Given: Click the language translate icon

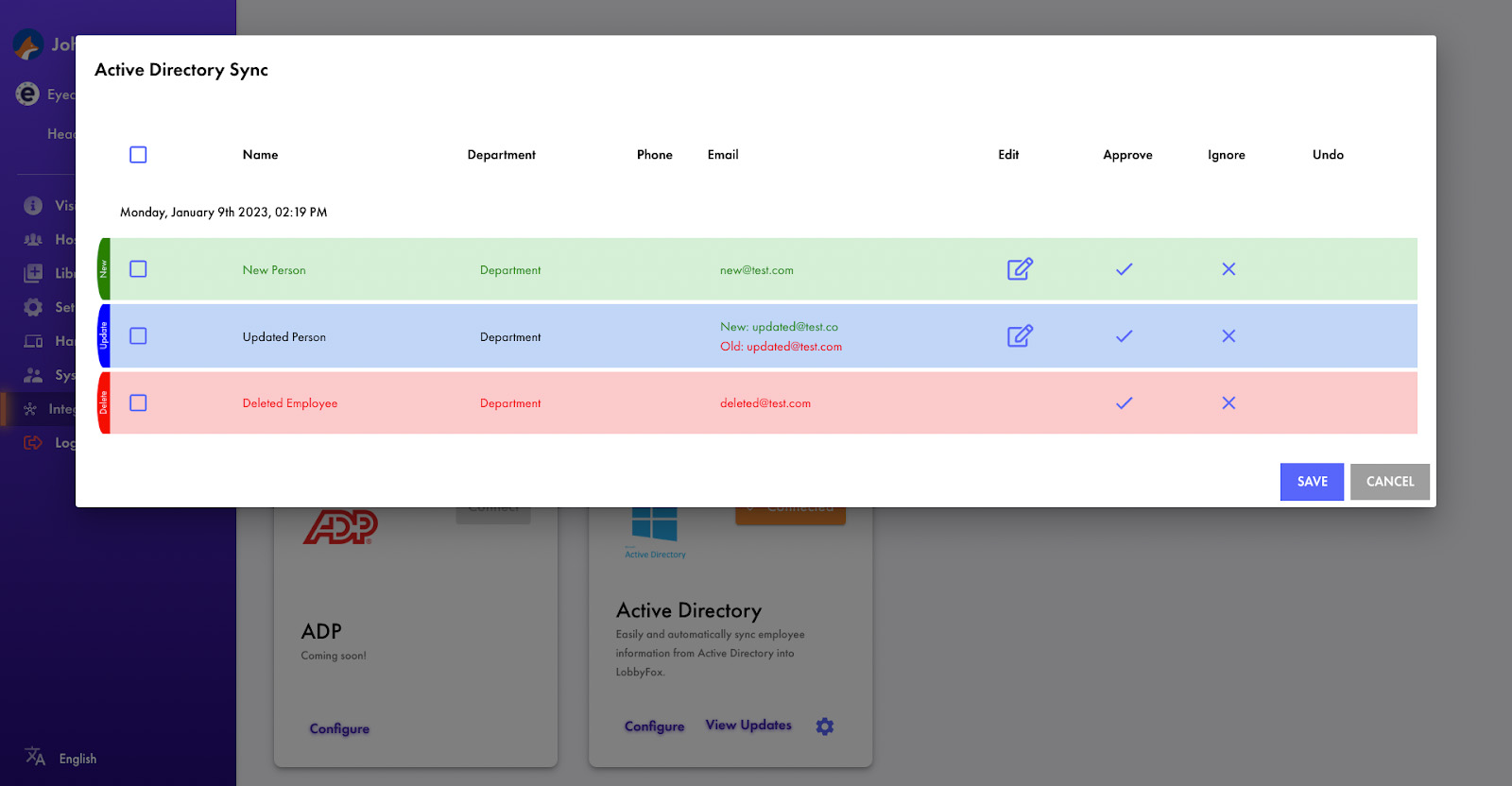Looking at the screenshot, I should 35,757.
